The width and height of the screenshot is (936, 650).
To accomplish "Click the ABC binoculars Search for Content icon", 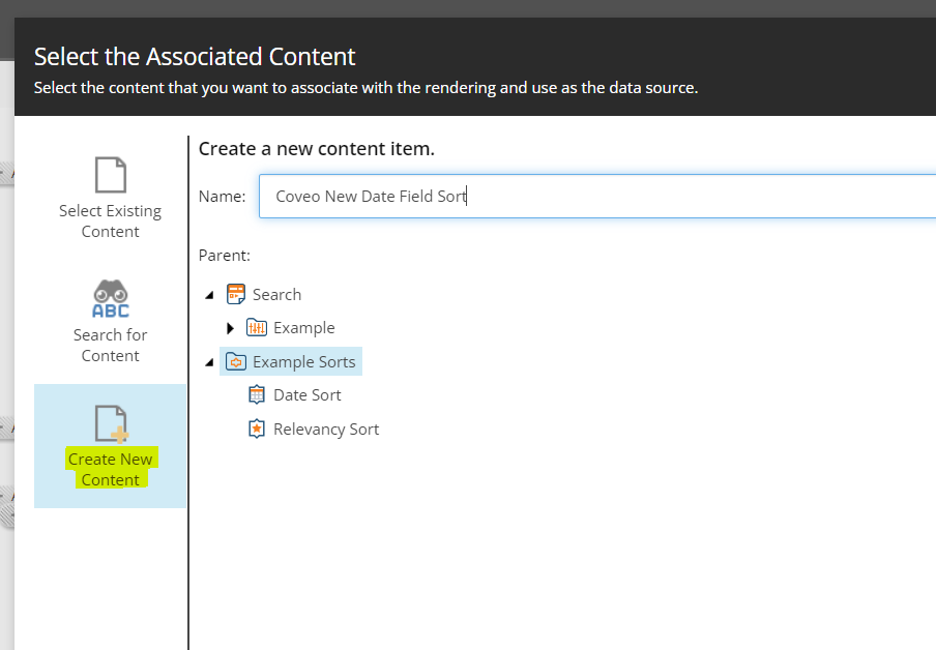I will tap(110, 298).
